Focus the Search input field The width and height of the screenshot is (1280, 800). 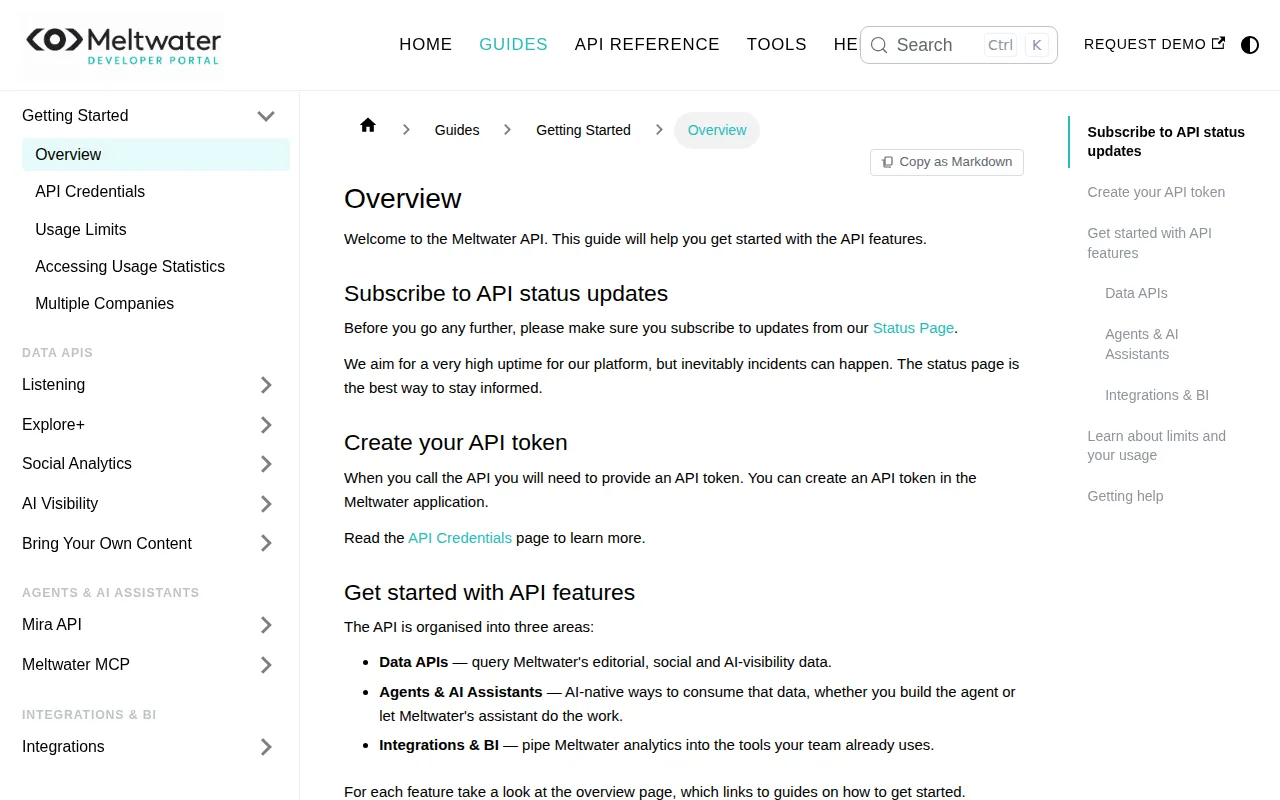click(x=958, y=45)
